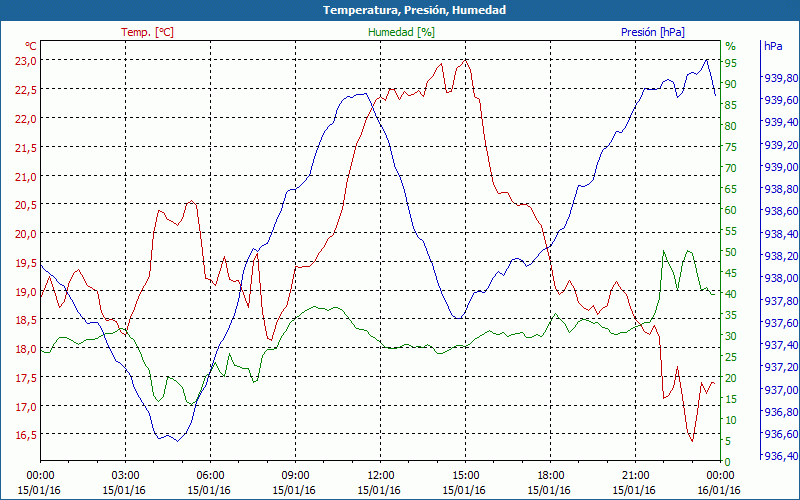
Task: Click the 21,5 temperature axis tick
Action: click(x=26, y=147)
